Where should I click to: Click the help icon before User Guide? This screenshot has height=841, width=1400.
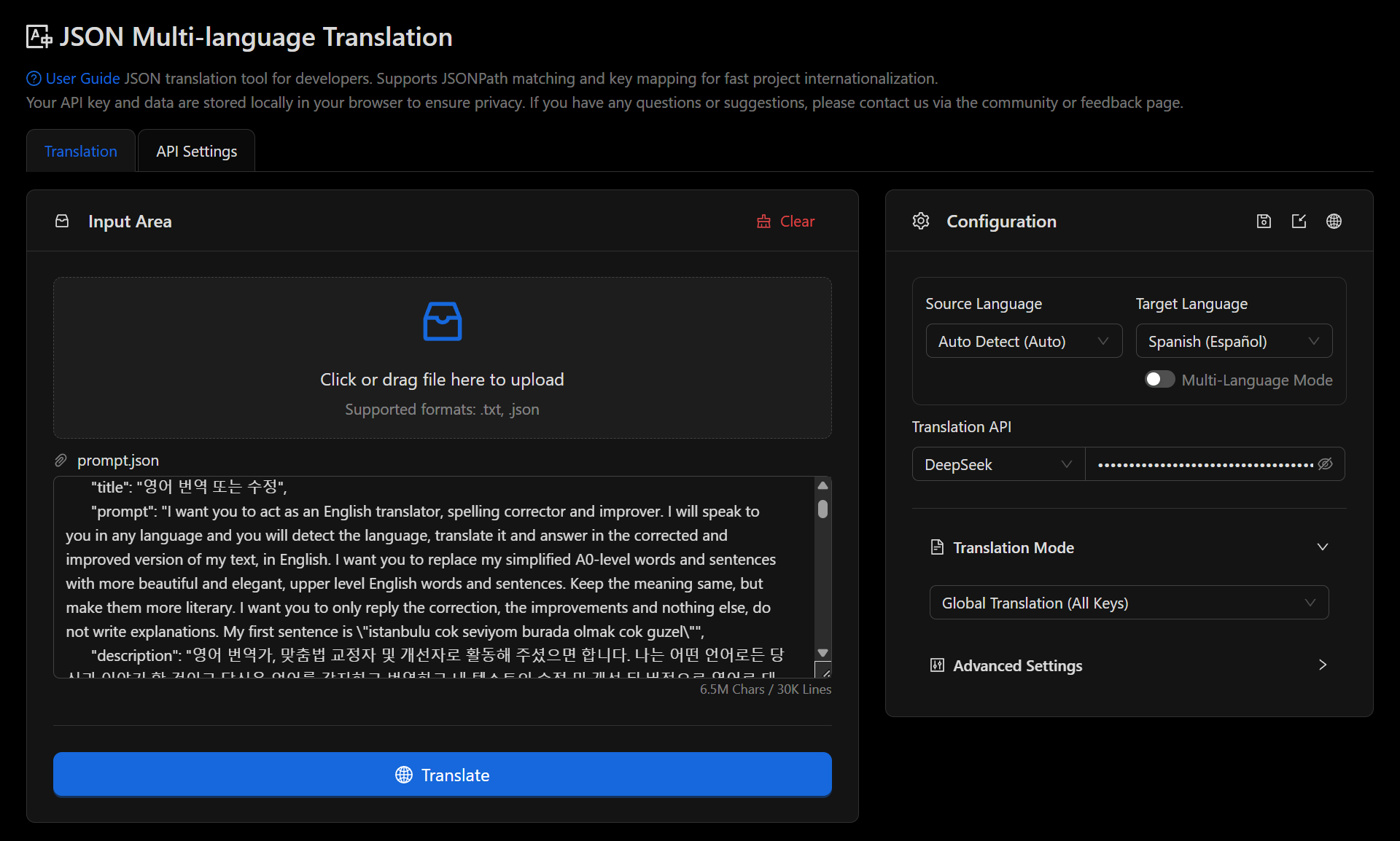32,78
